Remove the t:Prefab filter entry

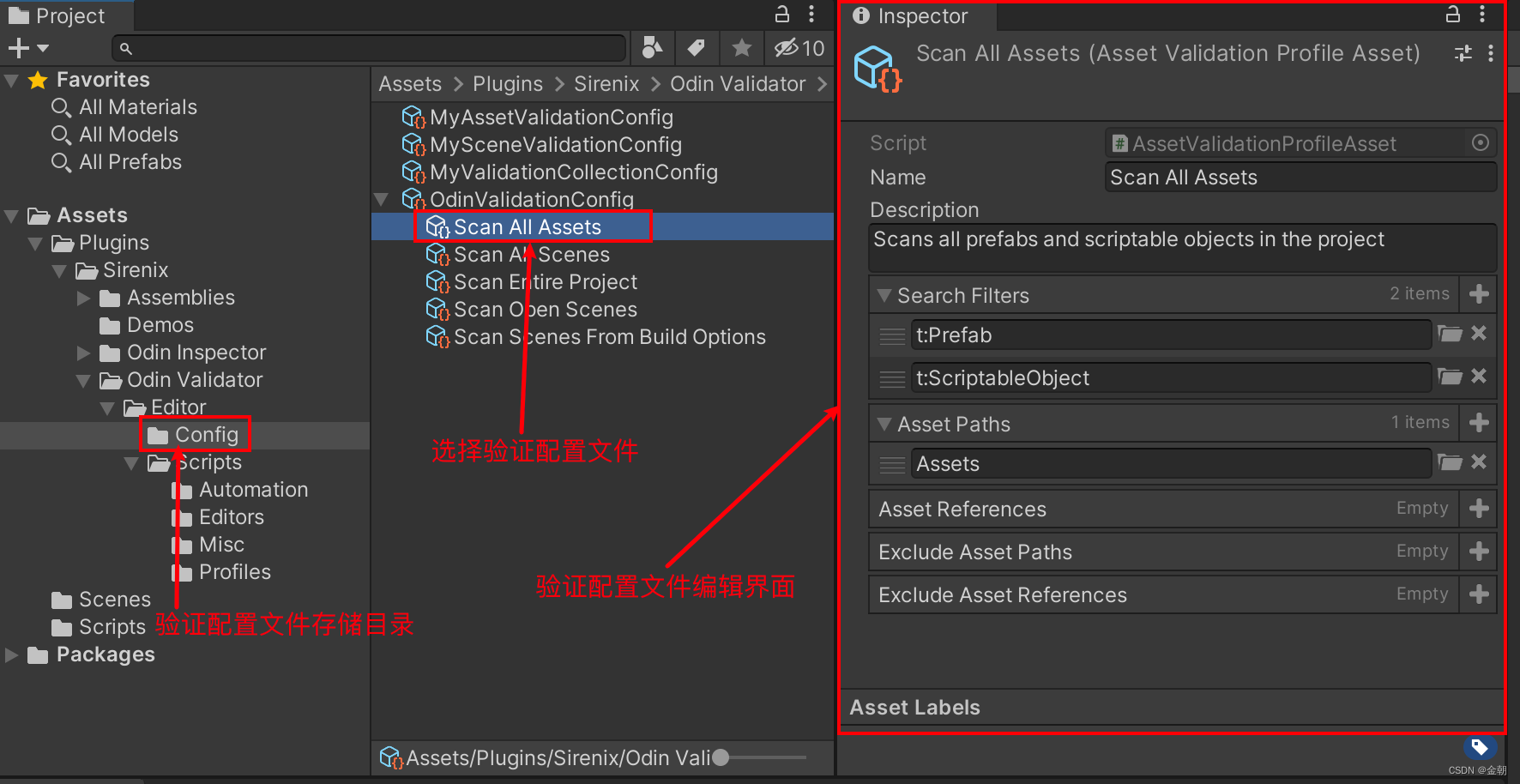click(1479, 334)
